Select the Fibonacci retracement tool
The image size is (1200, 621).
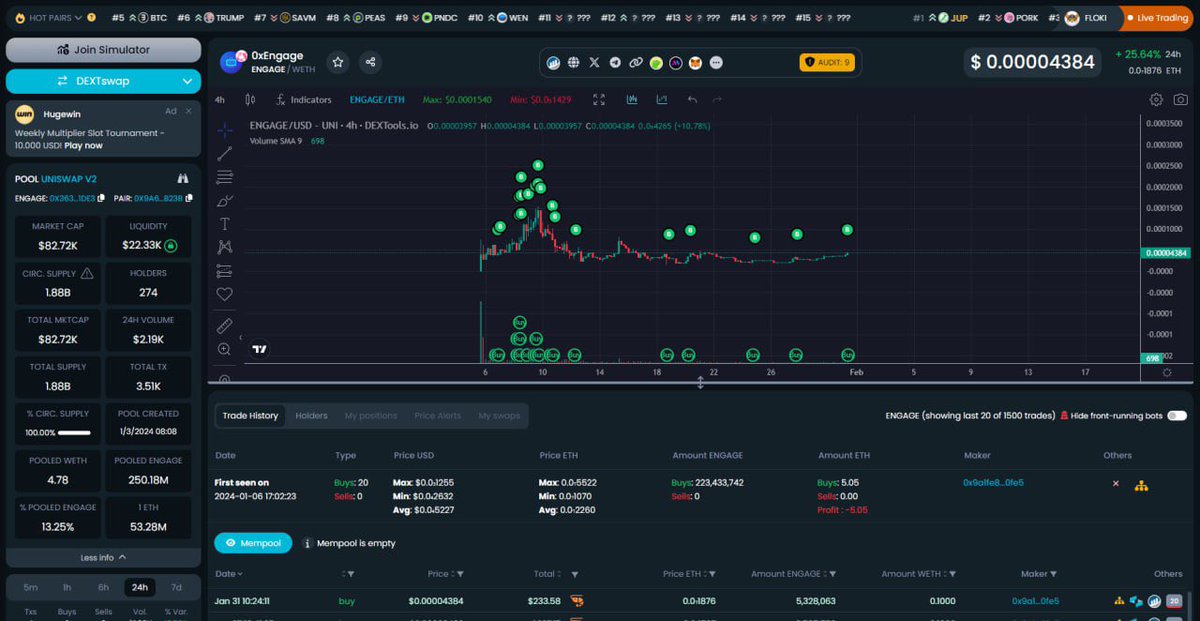(x=225, y=177)
